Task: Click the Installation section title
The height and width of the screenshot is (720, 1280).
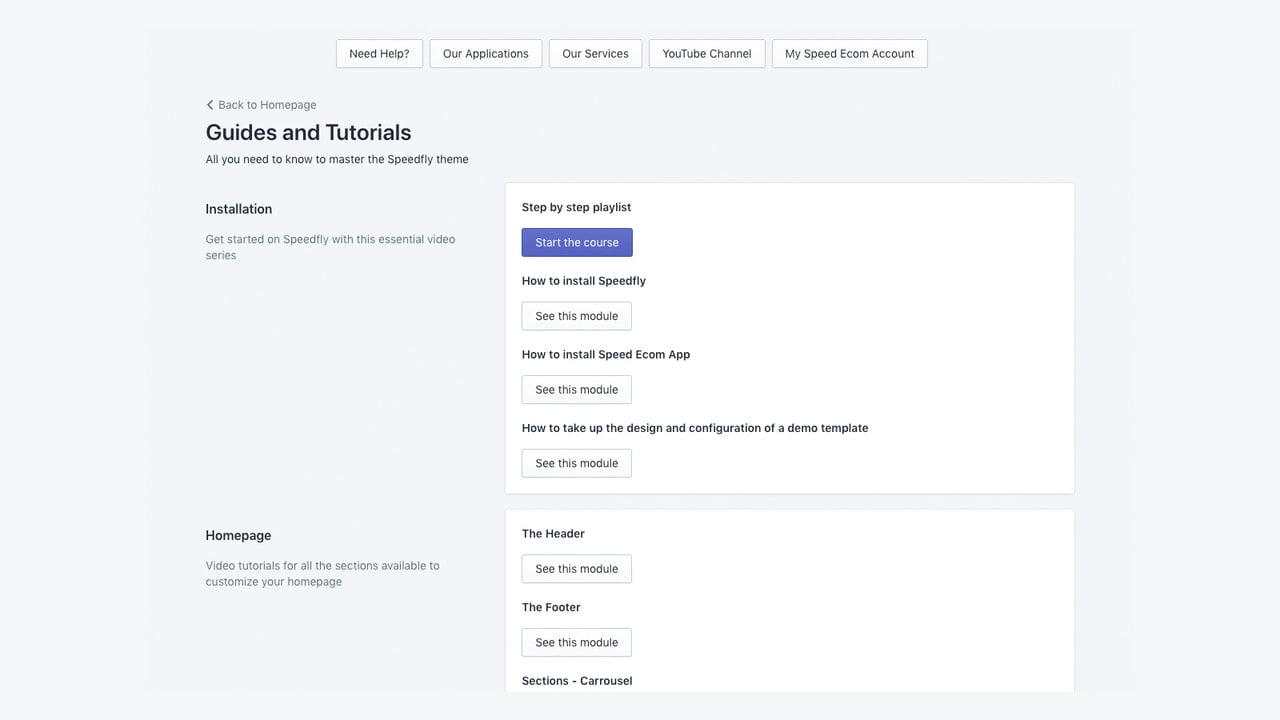Action: 239,209
